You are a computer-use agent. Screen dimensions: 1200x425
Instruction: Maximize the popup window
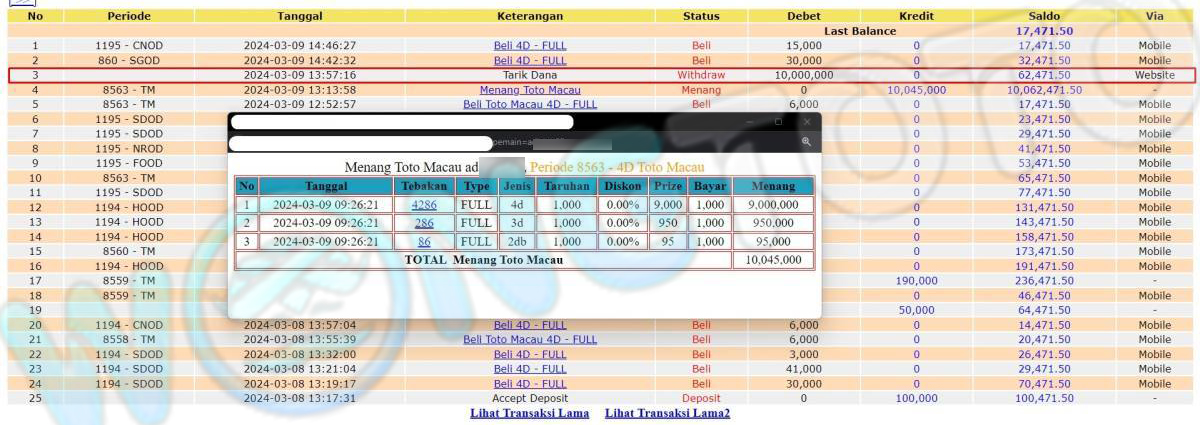point(779,122)
